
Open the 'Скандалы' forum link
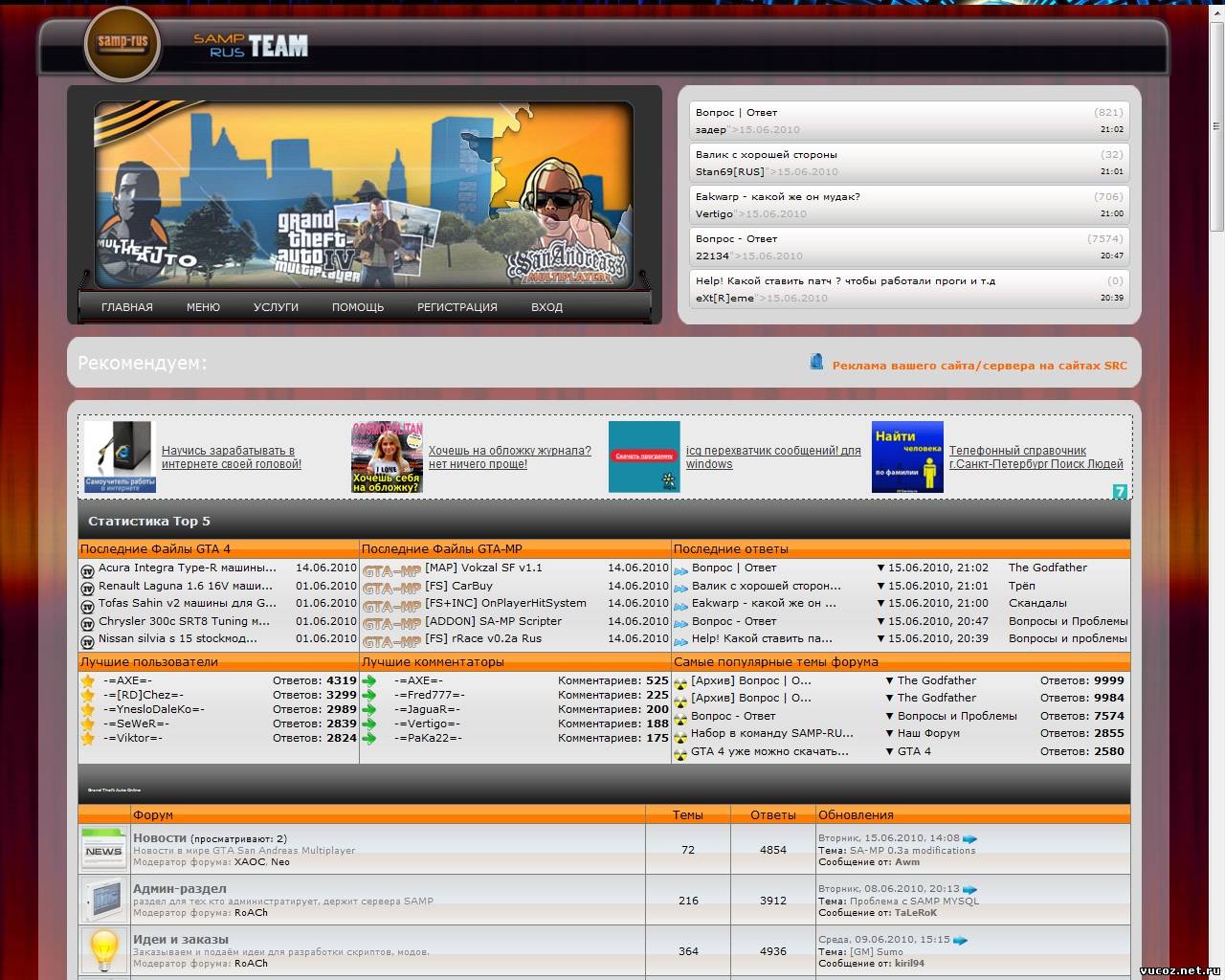[1037, 603]
